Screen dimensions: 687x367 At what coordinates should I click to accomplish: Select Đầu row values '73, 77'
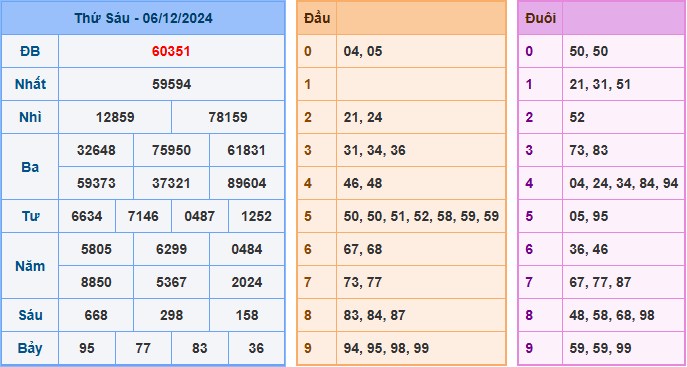click(x=363, y=282)
